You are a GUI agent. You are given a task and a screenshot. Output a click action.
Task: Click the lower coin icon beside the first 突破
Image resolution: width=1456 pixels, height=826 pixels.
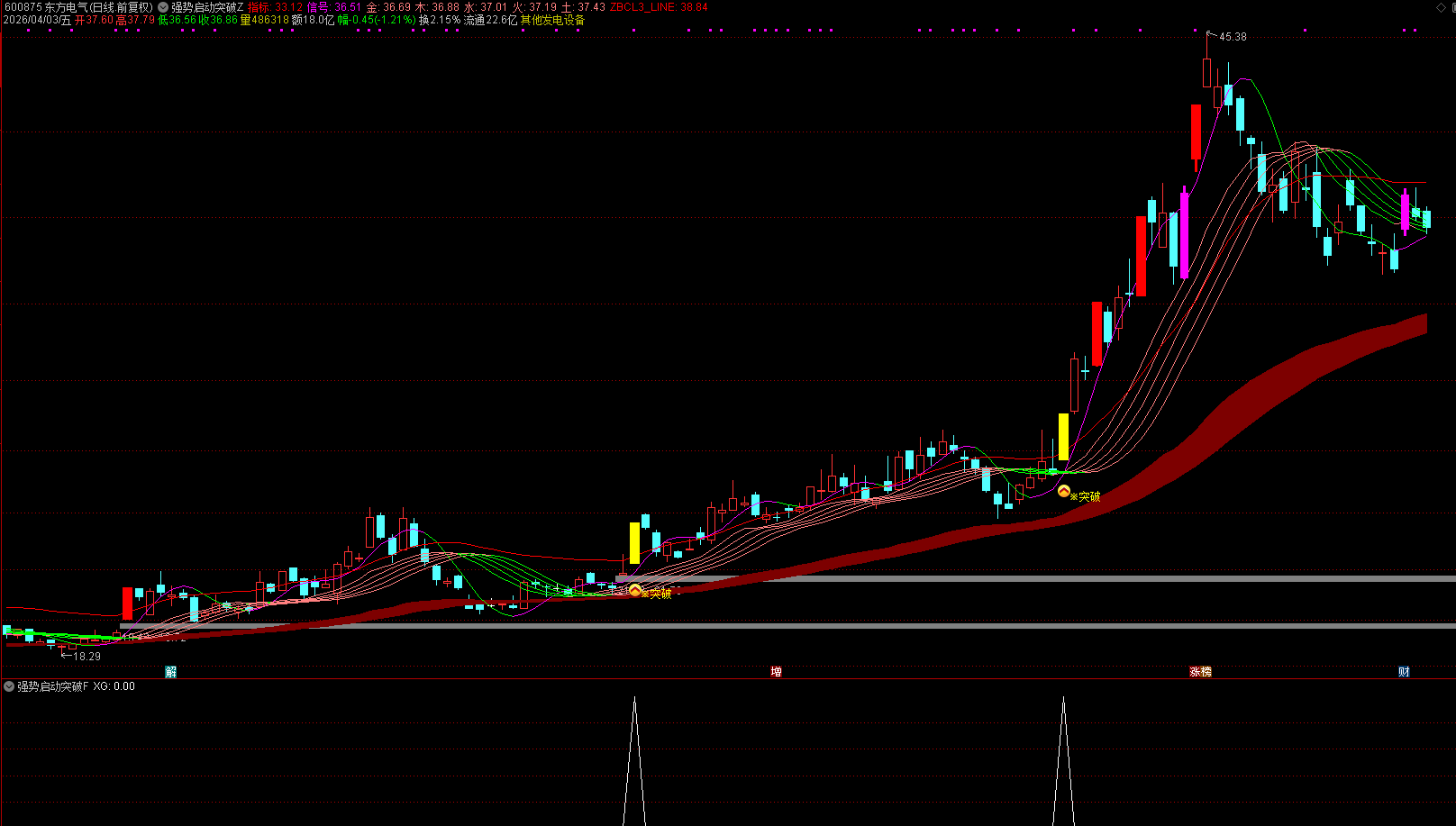[x=635, y=591]
